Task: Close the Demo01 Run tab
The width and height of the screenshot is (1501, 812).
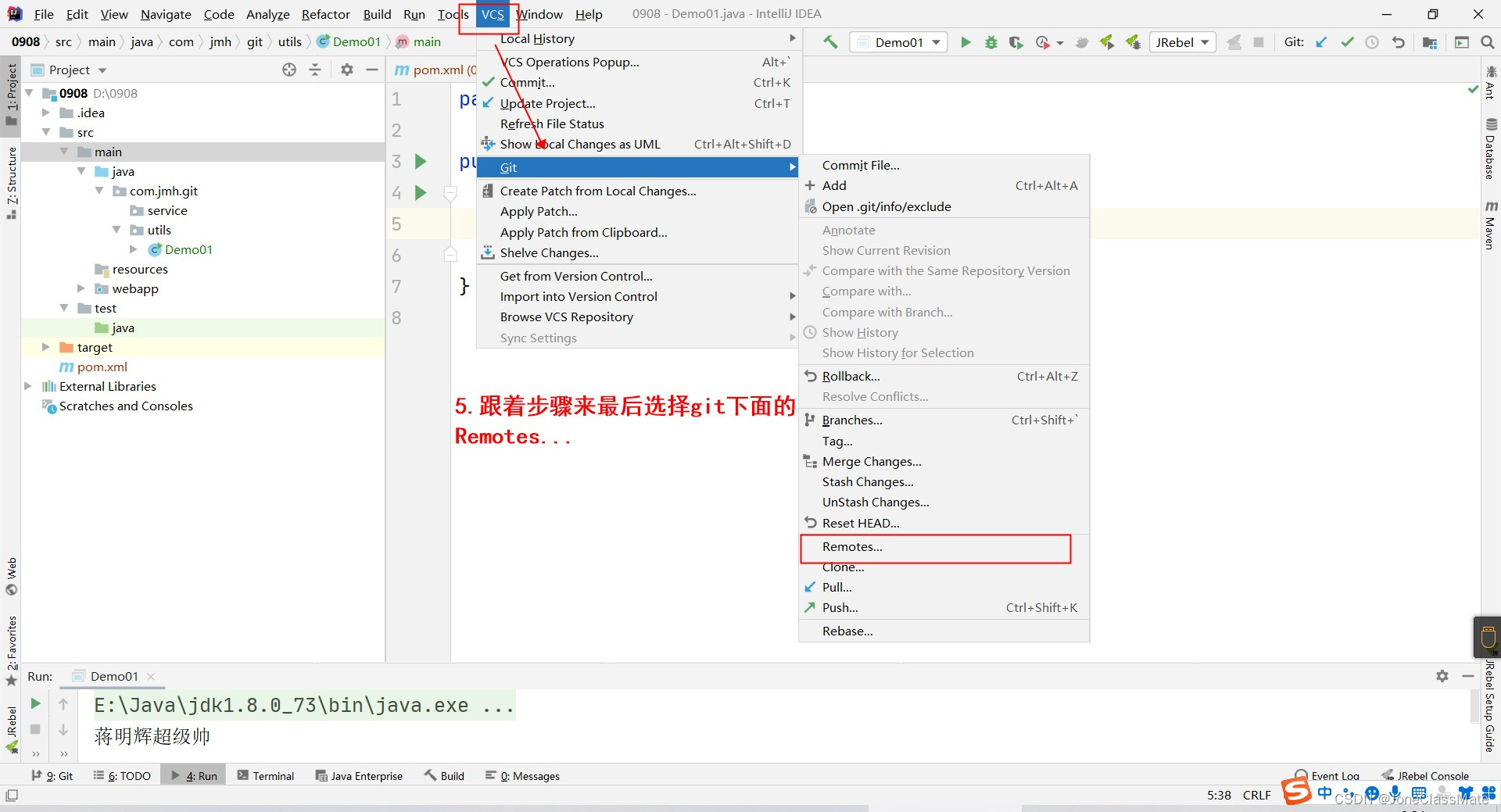Action: (x=151, y=677)
